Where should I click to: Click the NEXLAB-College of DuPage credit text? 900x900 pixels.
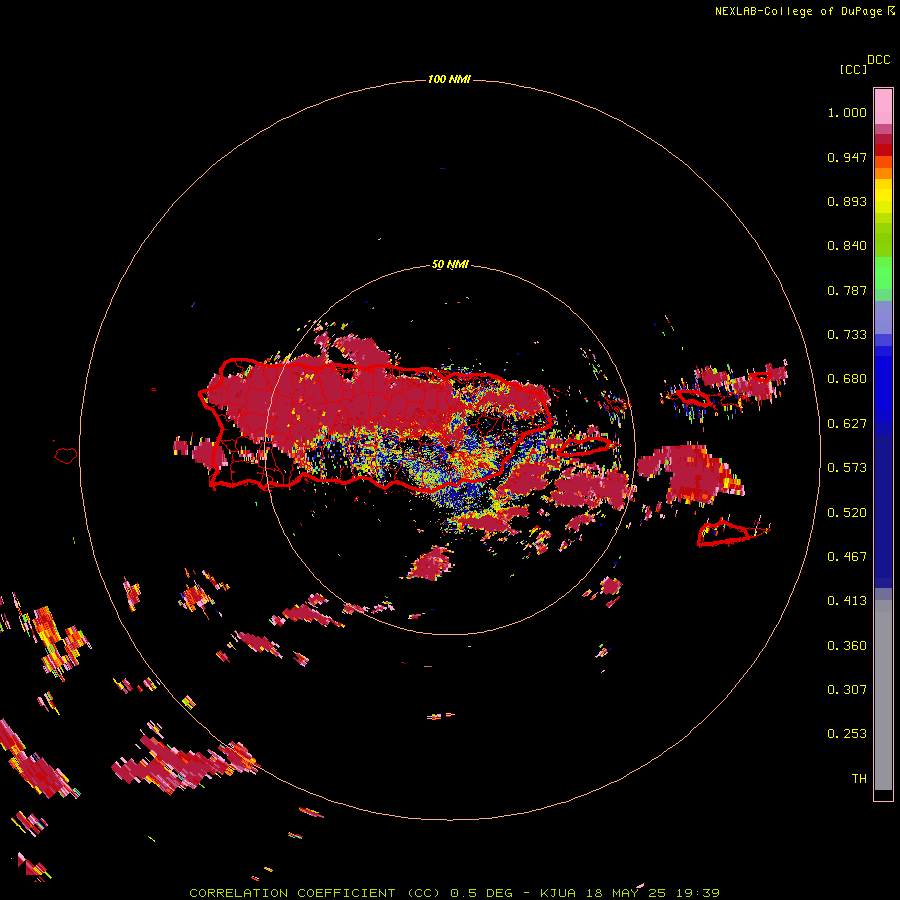point(804,11)
